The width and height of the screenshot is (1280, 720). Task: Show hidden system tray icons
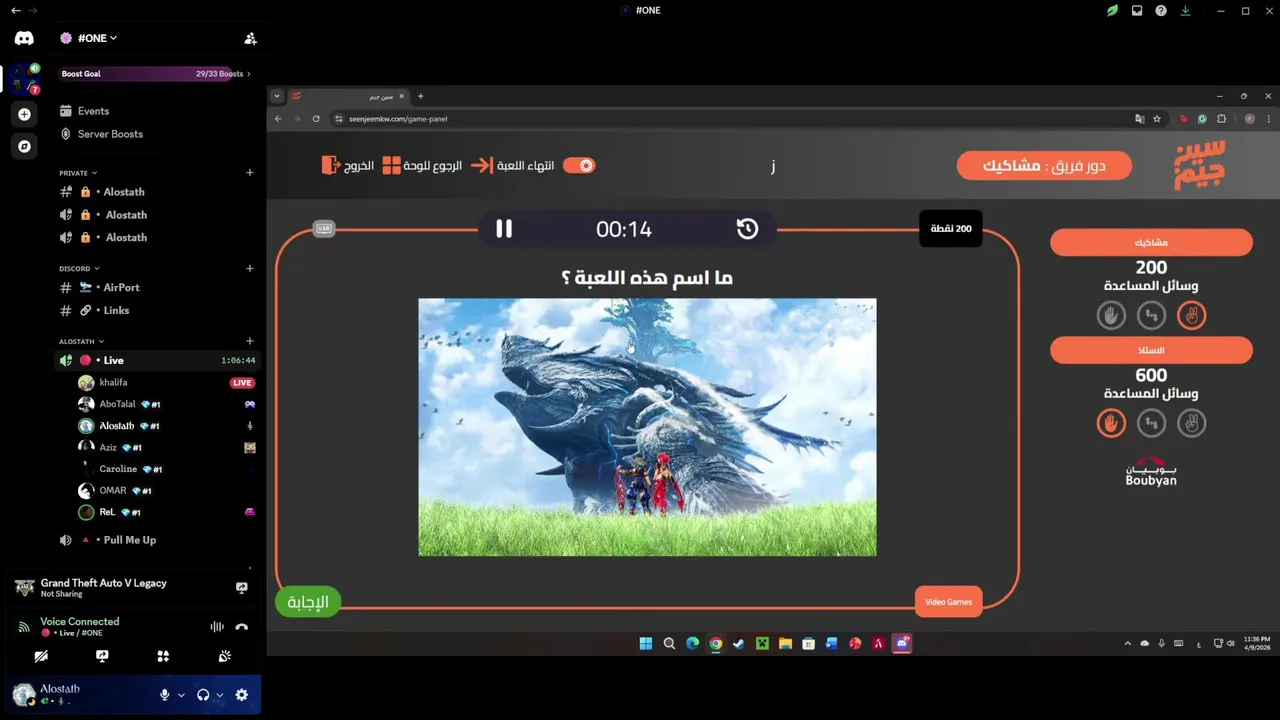[1128, 644]
